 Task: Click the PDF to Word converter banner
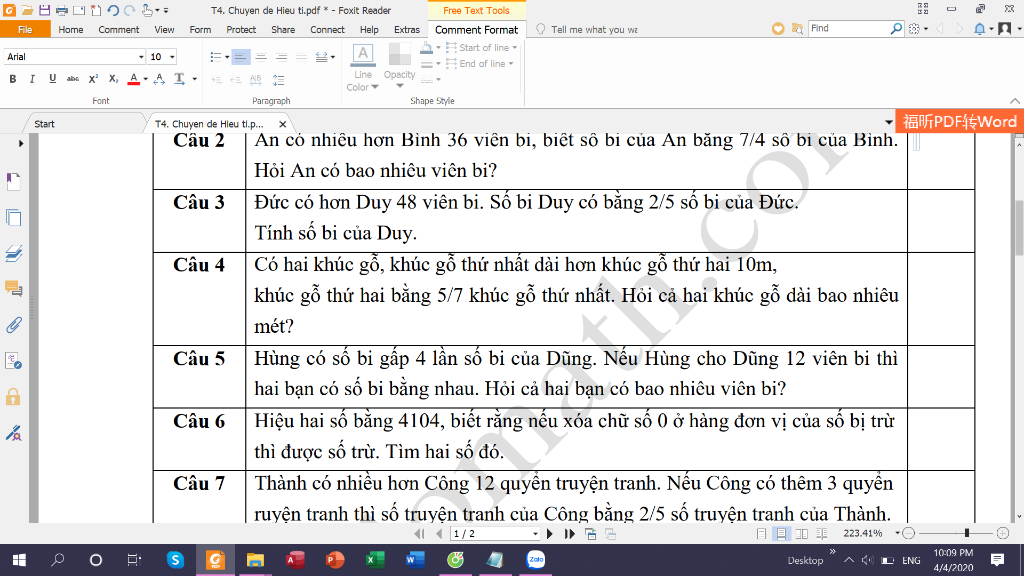[x=959, y=121]
